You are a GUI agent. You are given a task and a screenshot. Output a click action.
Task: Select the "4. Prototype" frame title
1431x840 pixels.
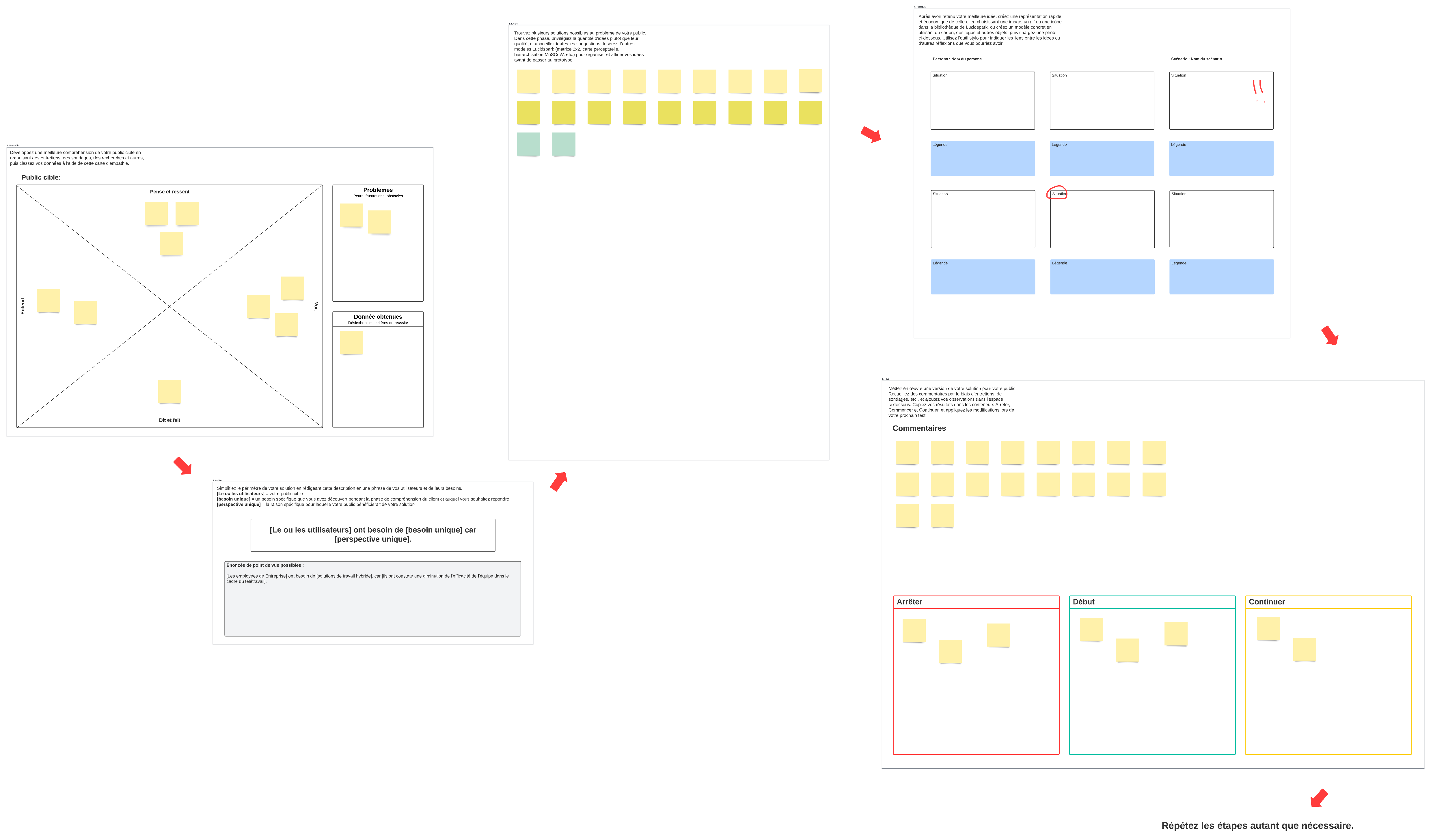[920, 7]
